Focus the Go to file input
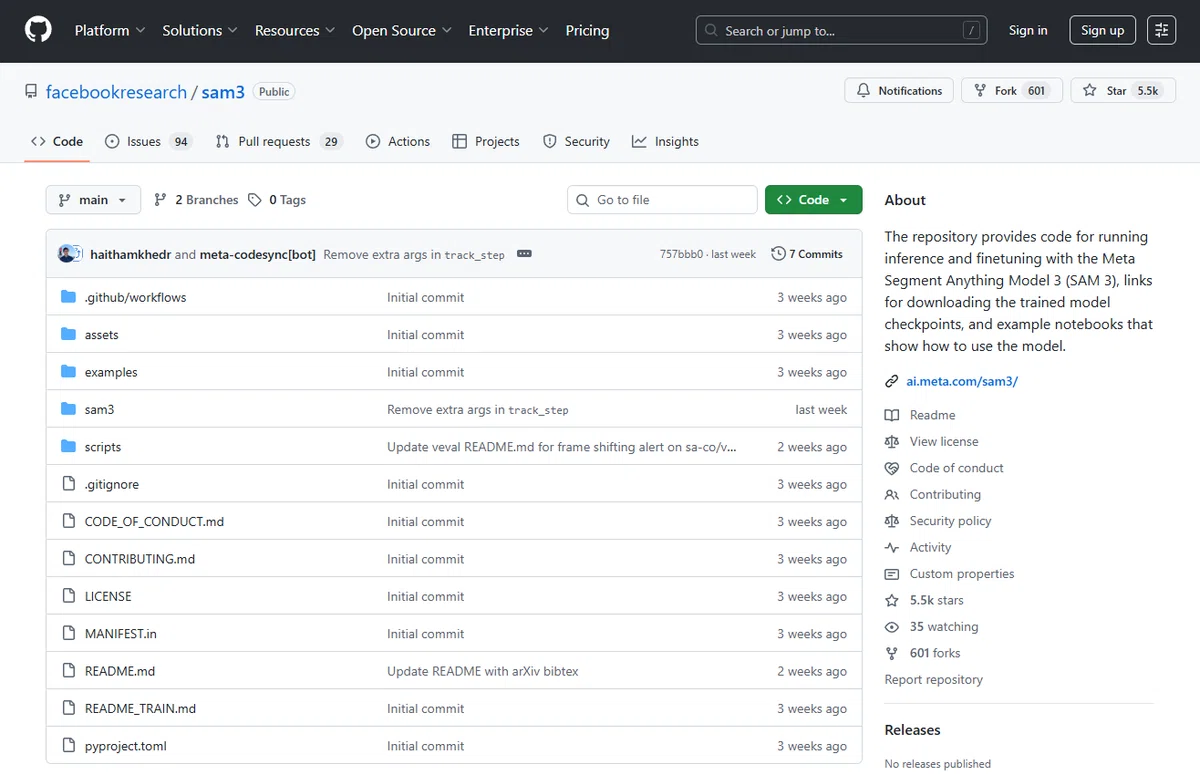 point(662,200)
